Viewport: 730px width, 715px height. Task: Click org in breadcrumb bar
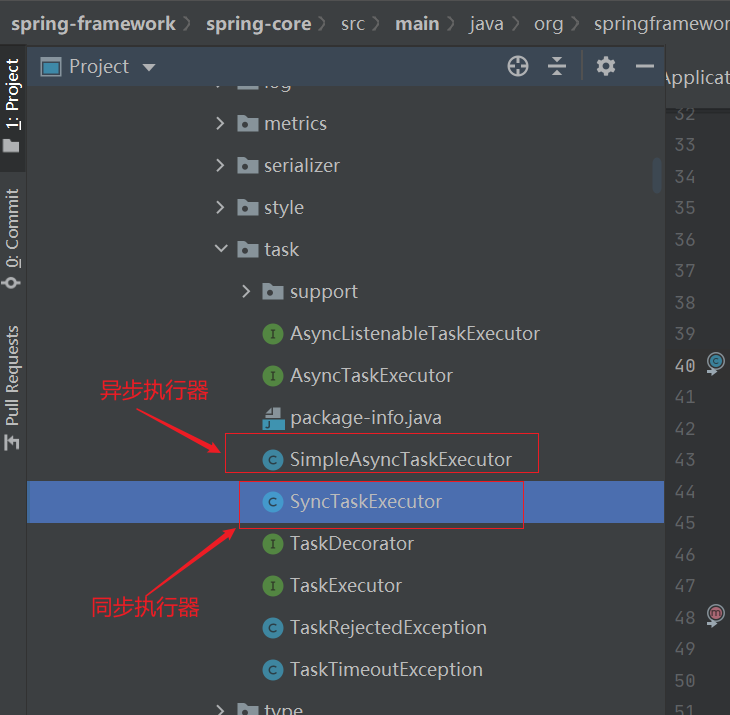pos(548,24)
